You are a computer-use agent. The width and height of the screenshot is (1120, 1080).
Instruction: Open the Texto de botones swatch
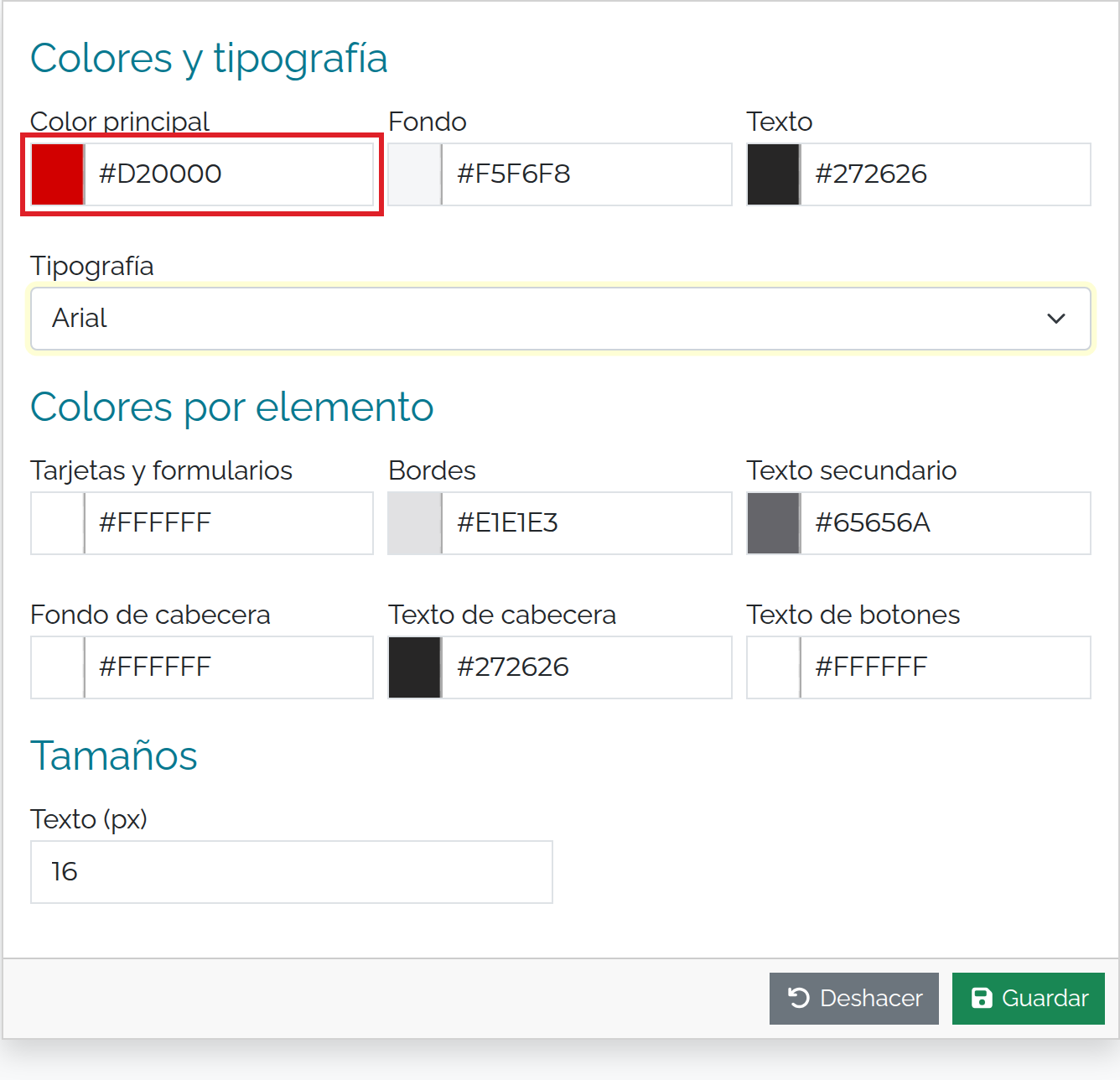[774, 667]
